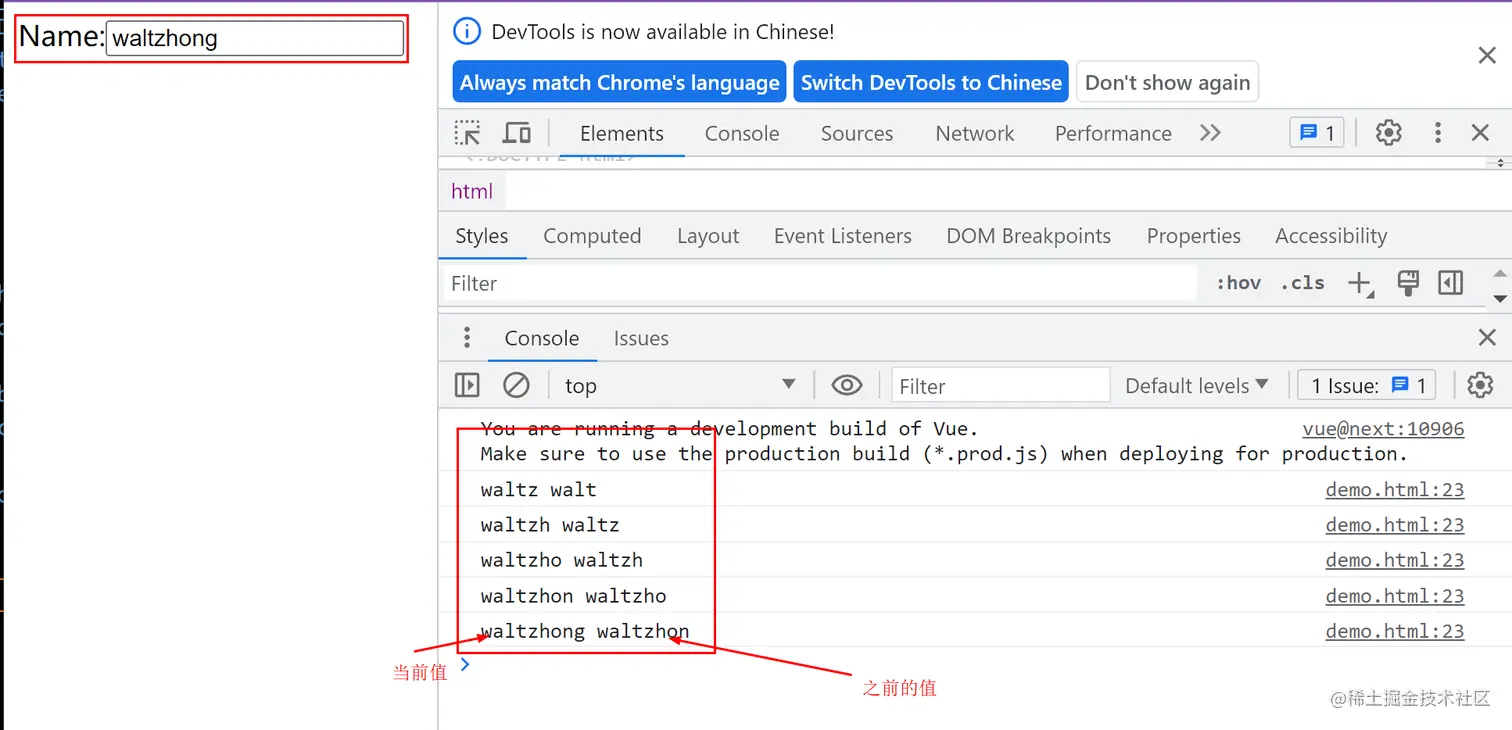Open the DOM Breakpoints pane tab
1512x730 pixels.
(1029, 236)
